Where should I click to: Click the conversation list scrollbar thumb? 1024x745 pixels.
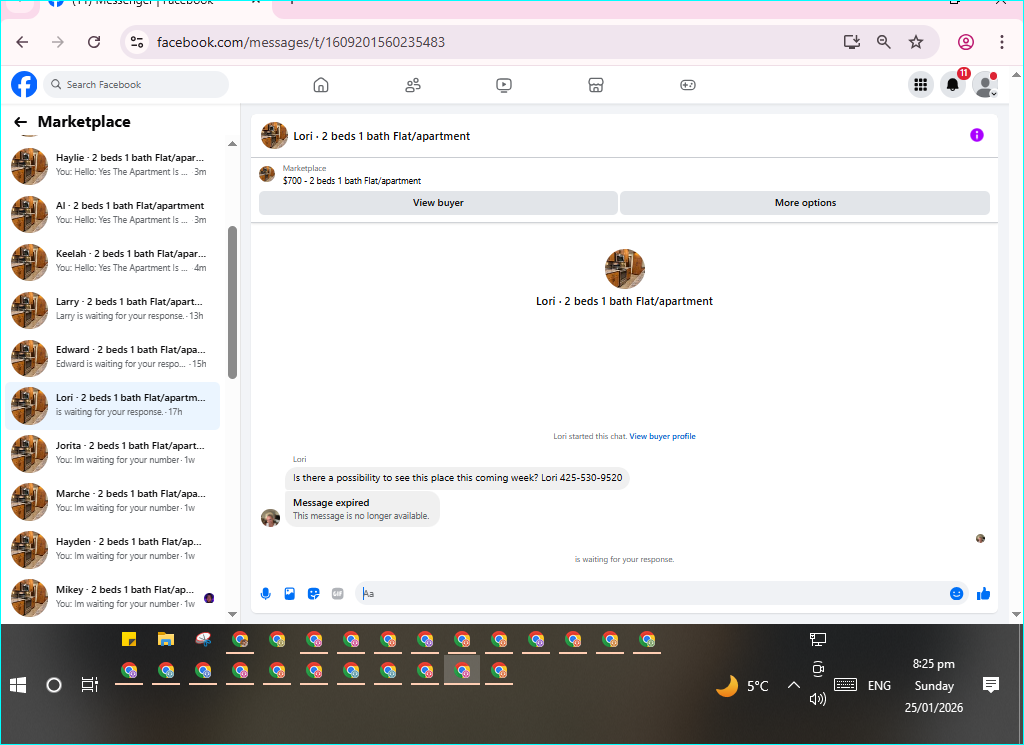coord(232,302)
